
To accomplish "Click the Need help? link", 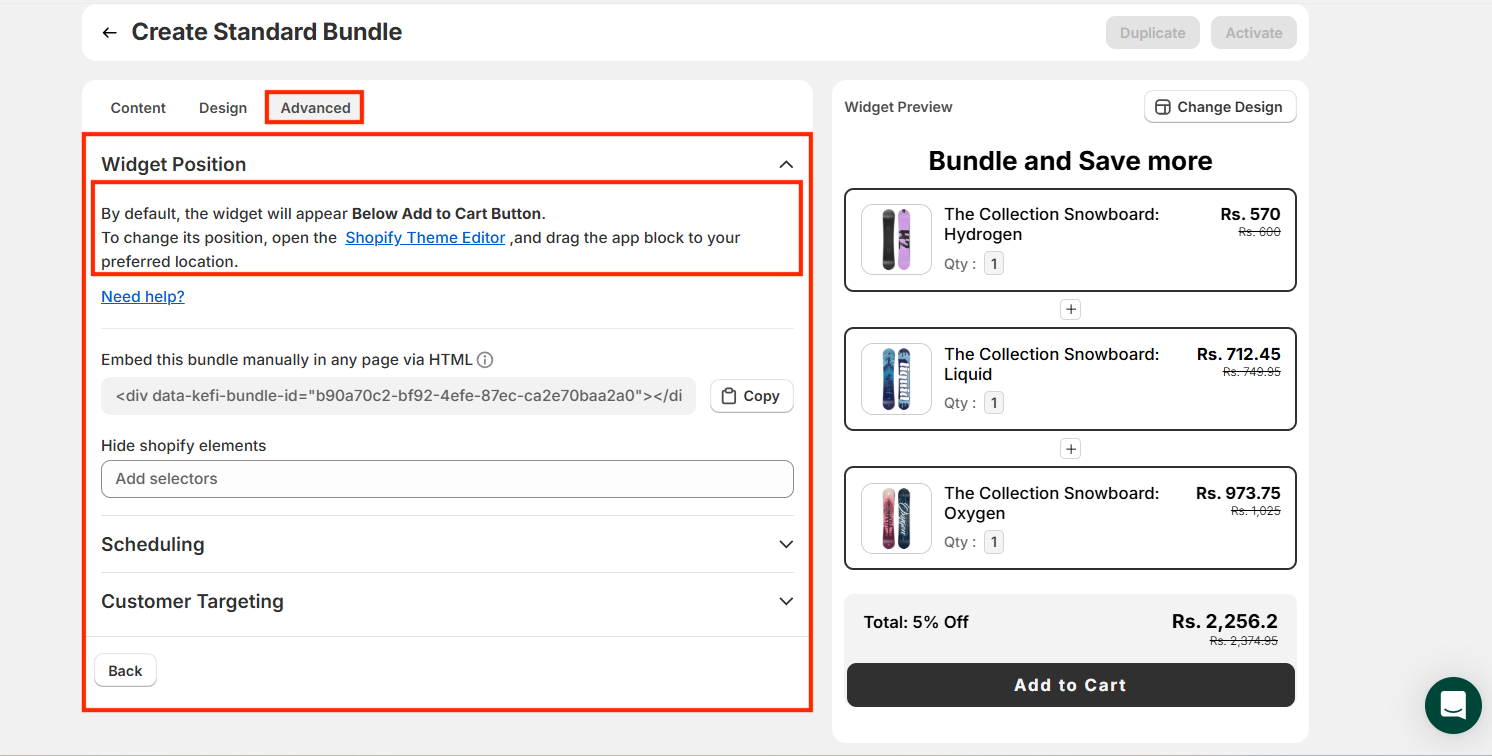I will point(143,297).
